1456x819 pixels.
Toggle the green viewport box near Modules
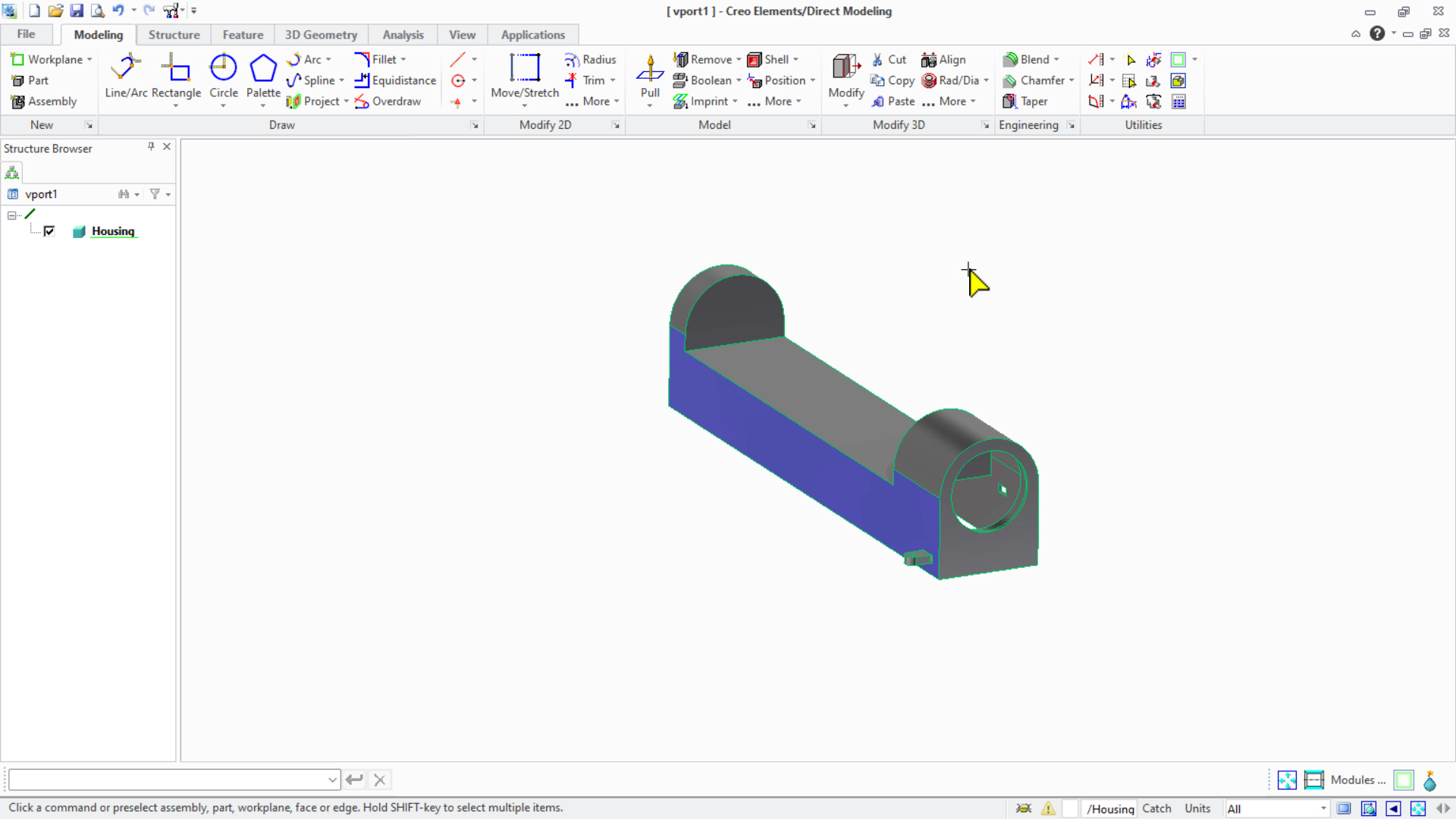point(1404,780)
